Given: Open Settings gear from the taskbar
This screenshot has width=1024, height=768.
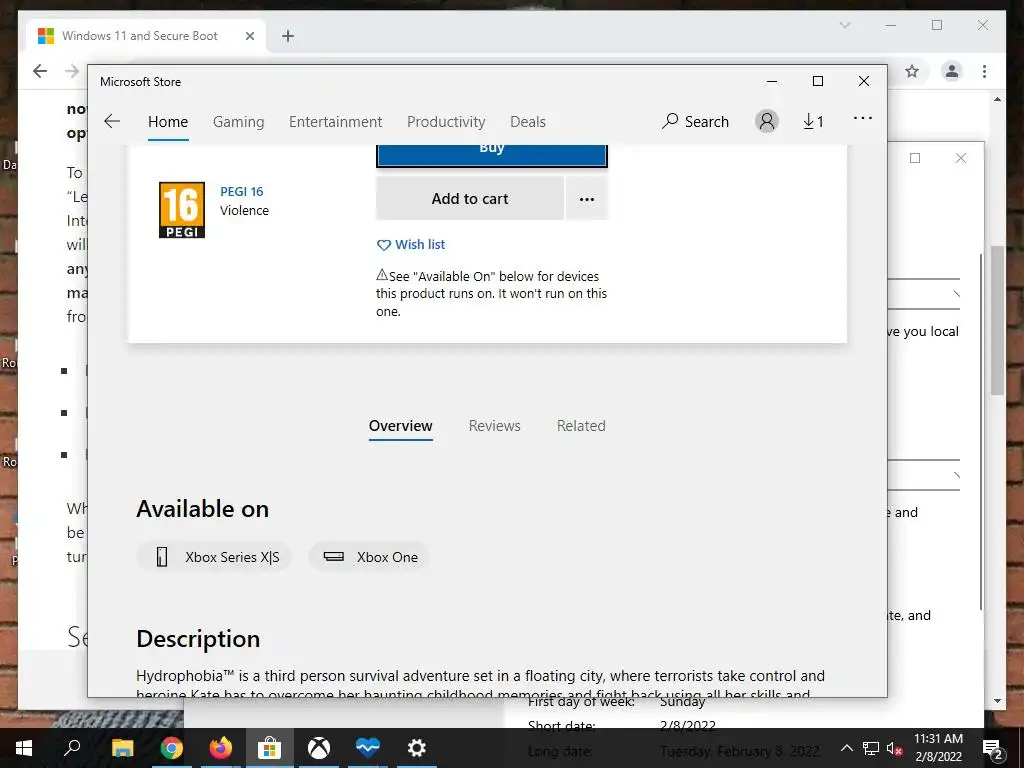Looking at the screenshot, I should coord(417,748).
